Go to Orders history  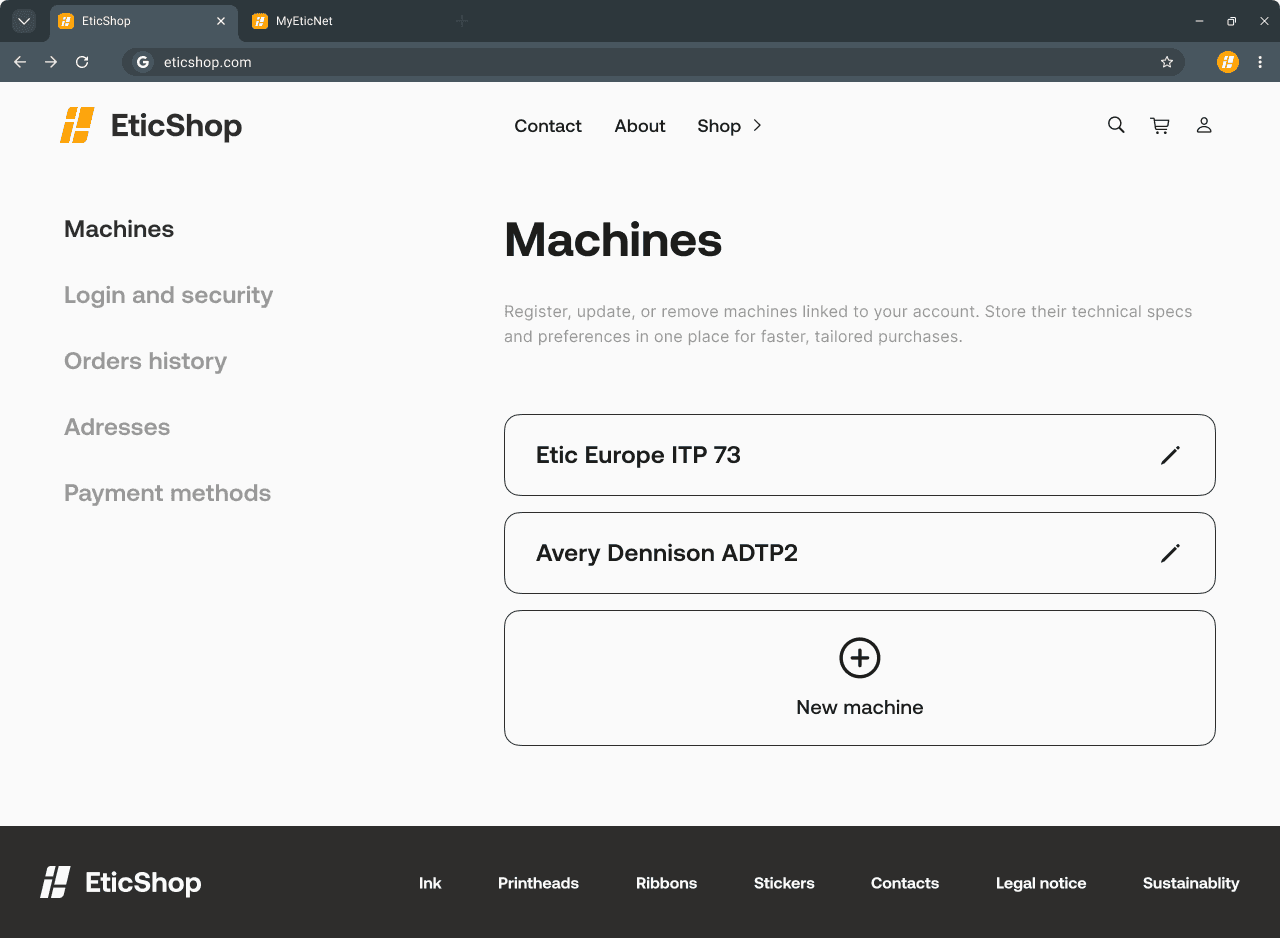tap(145, 361)
